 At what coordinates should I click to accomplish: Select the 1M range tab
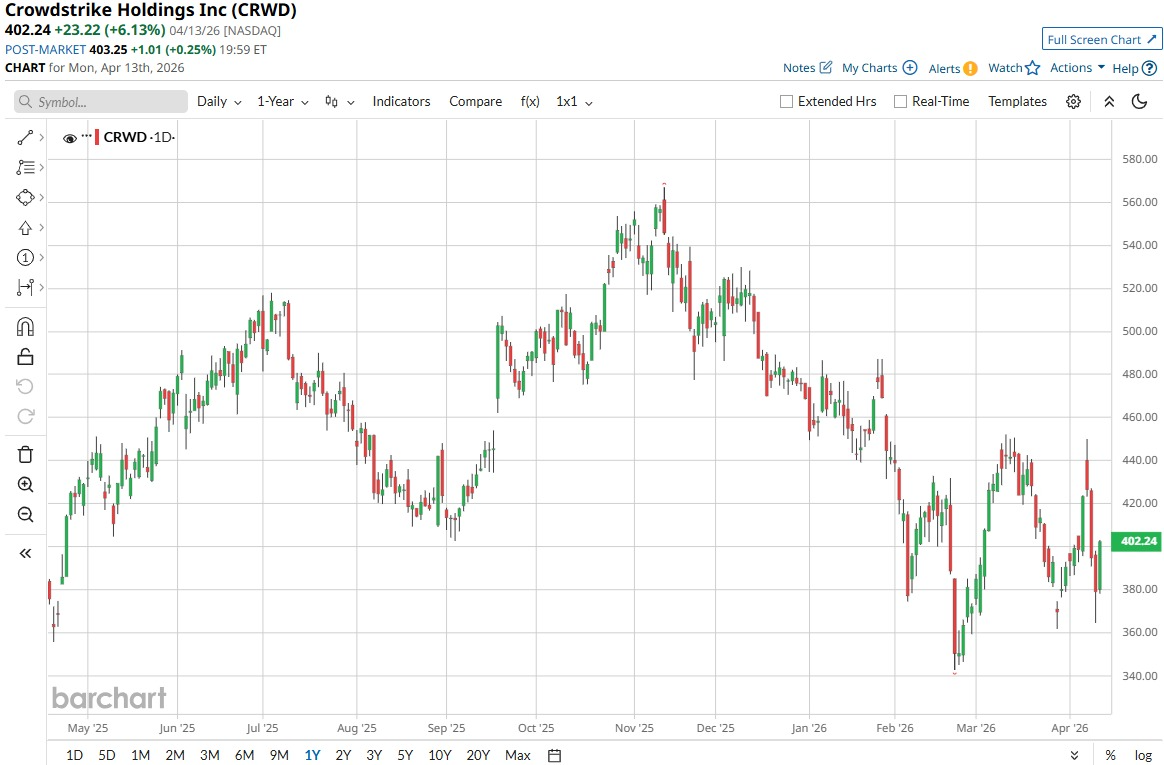coord(140,755)
